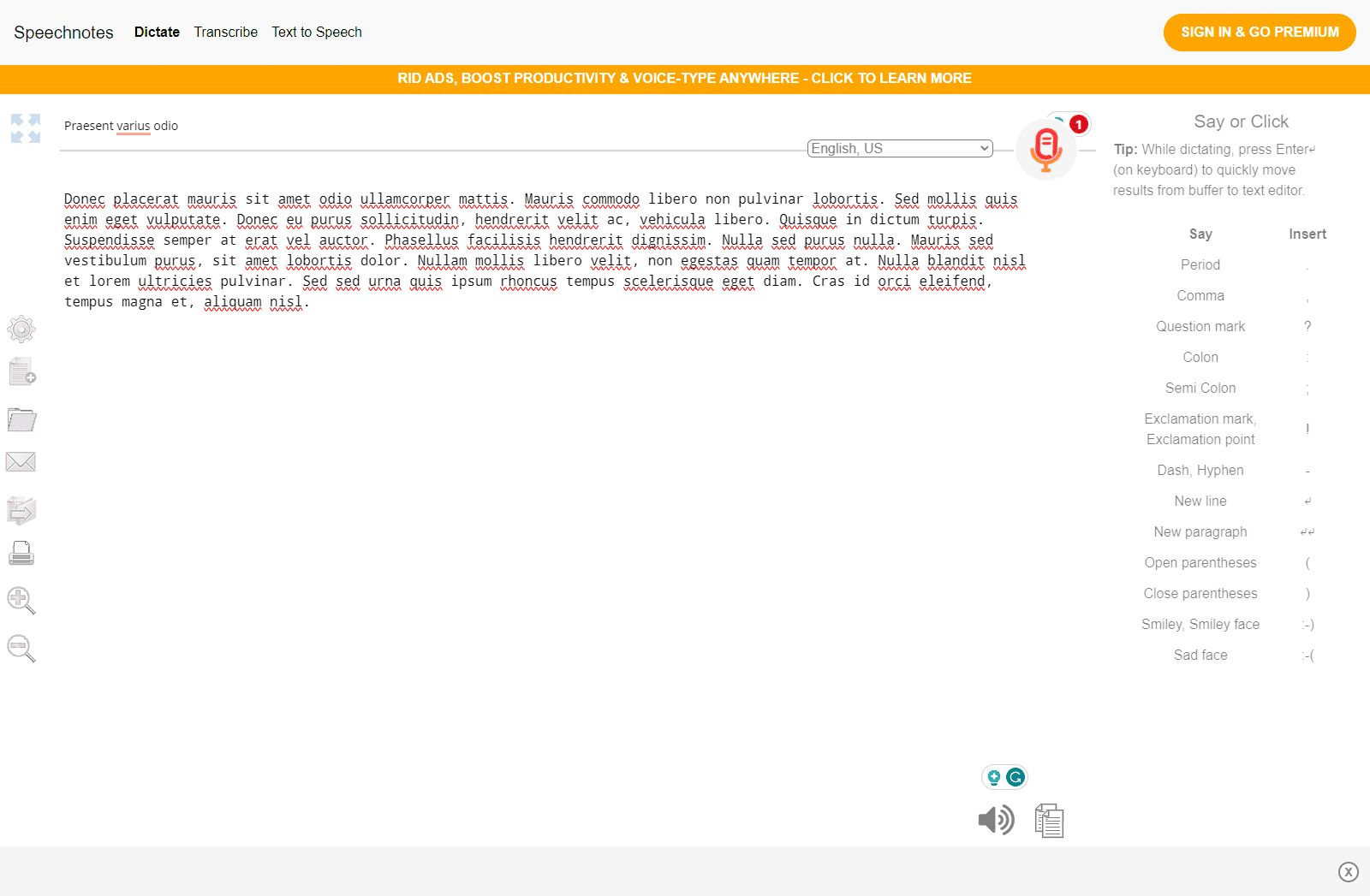1370x896 pixels.
Task: Open the English, US language dropdown
Action: (900, 148)
